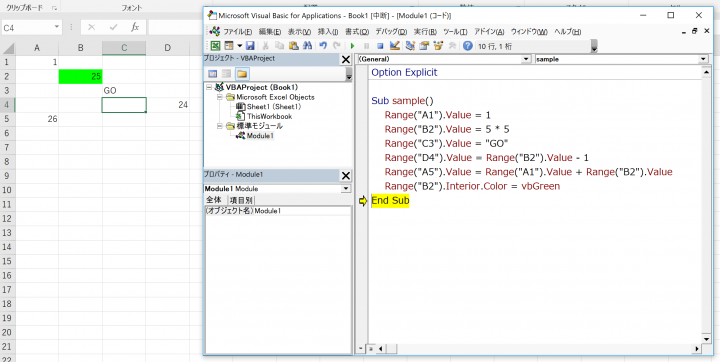Toggle Design Mode ruler icon
This screenshot has width=720, height=362.
click(x=394, y=46)
